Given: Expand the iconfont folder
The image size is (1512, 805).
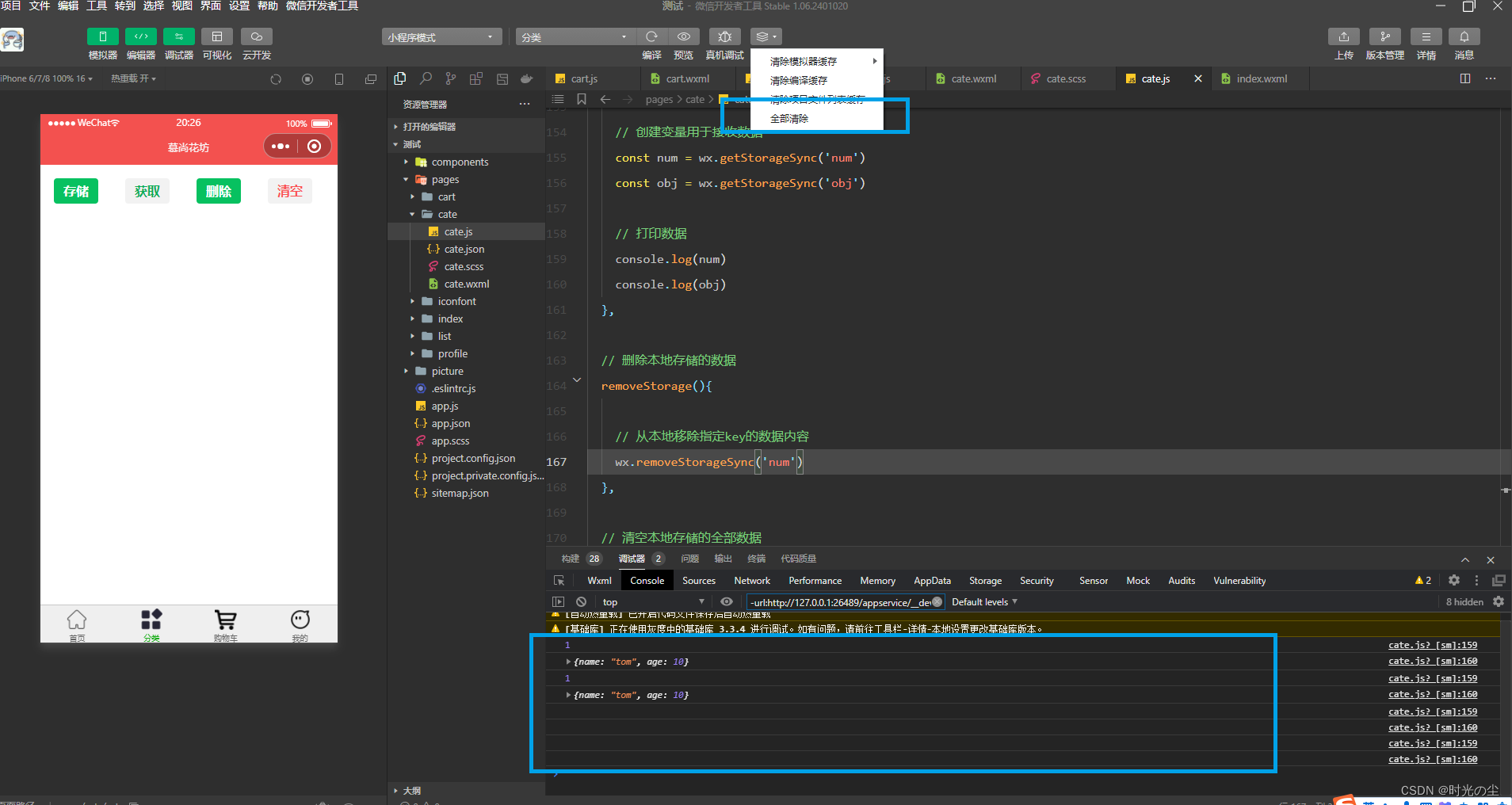Looking at the screenshot, I should [x=466, y=301].
